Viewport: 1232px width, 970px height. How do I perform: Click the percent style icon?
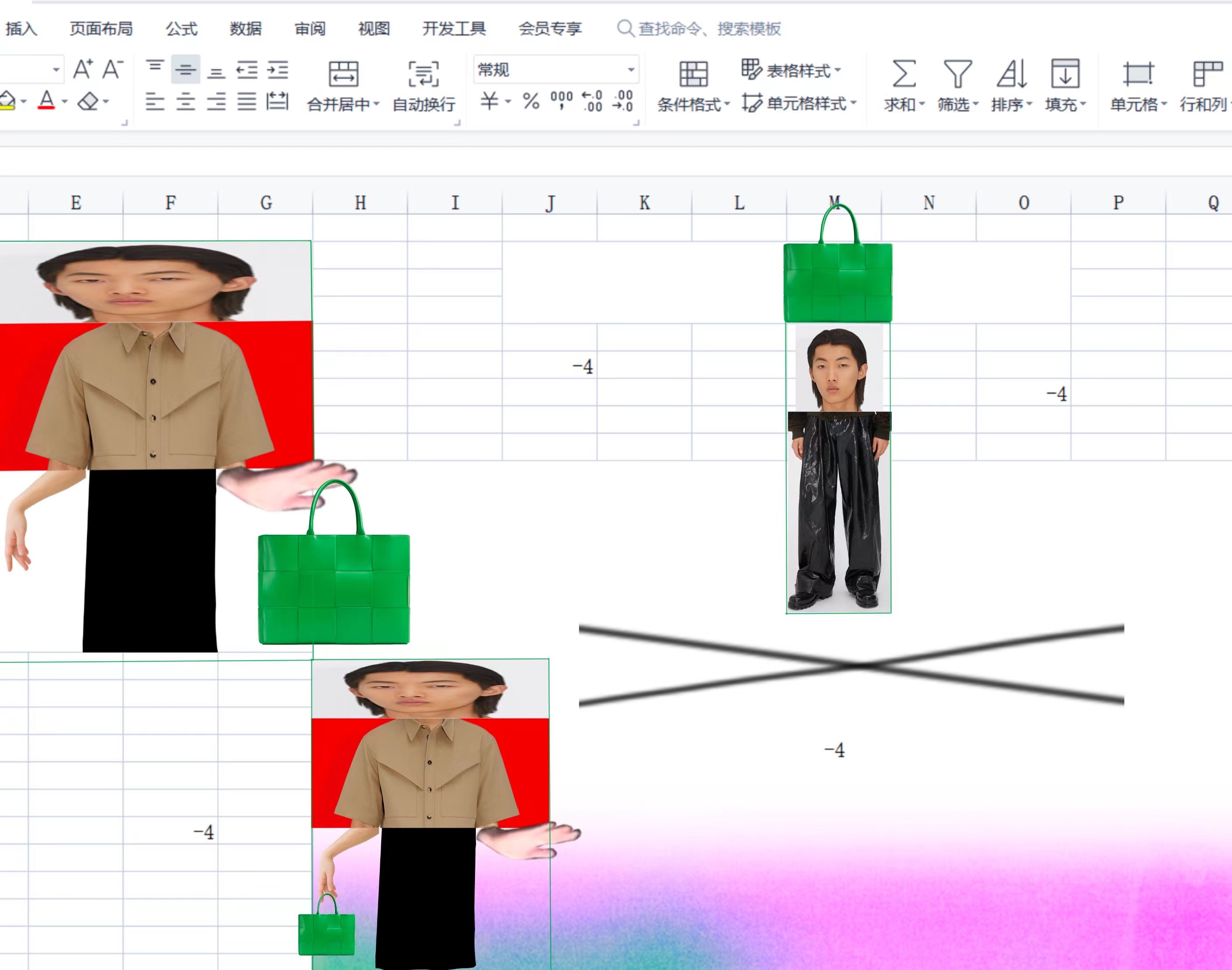(x=531, y=102)
